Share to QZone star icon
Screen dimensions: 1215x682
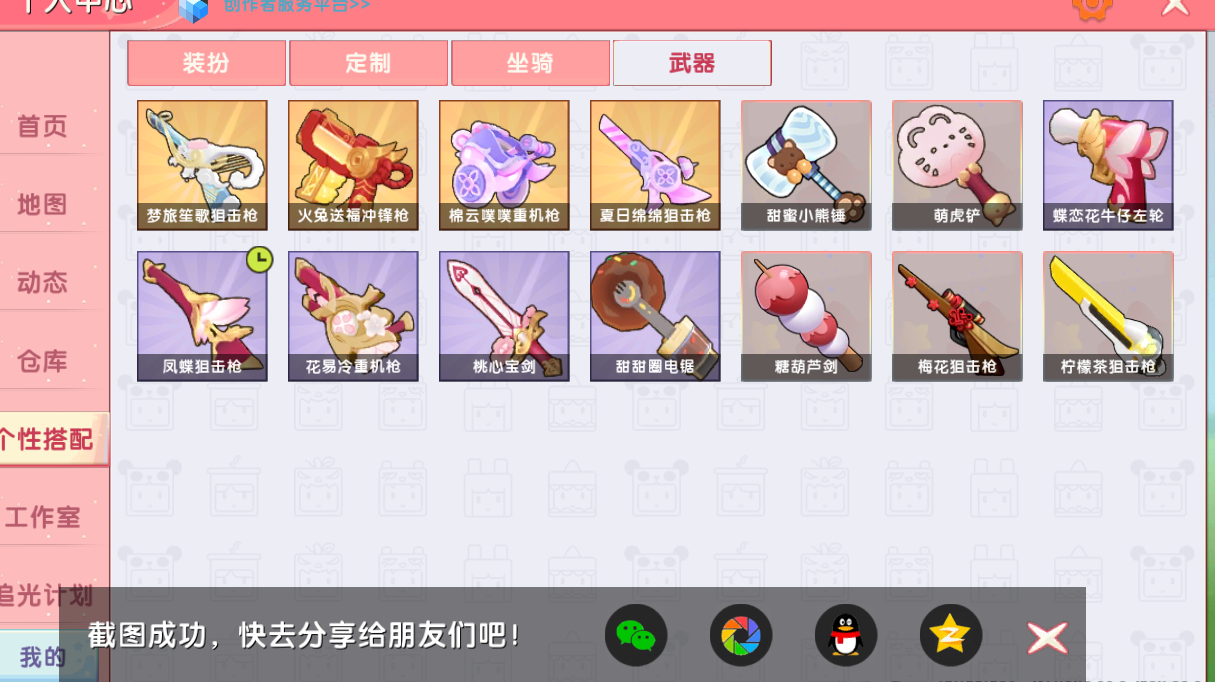tap(951, 635)
